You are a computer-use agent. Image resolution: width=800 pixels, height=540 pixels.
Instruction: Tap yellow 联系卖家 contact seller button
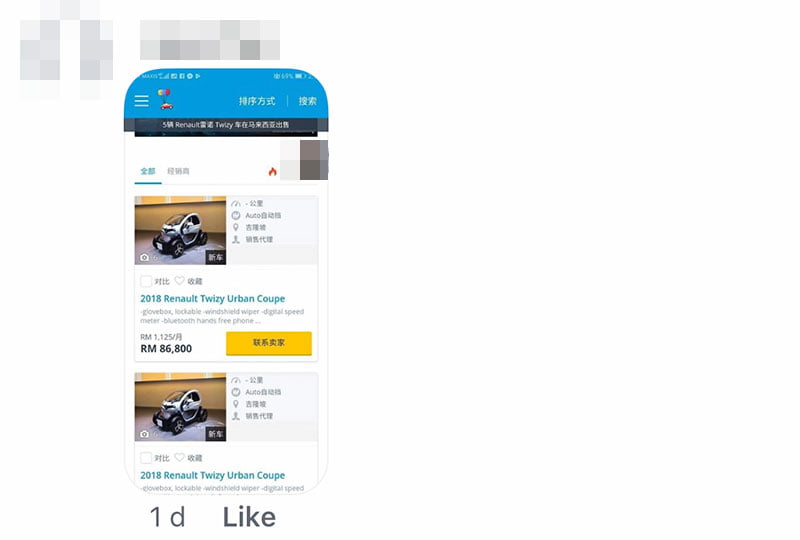(x=269, y=343)
